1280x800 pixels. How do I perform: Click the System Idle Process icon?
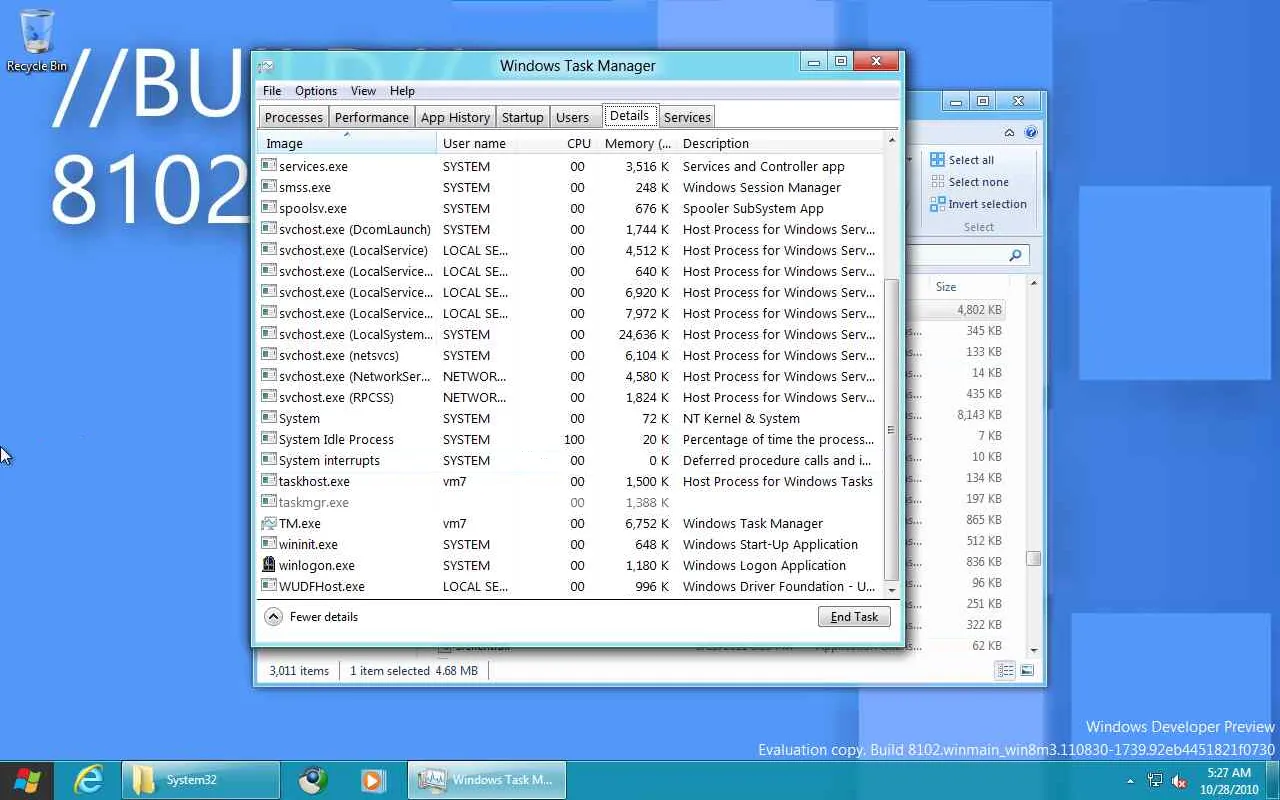pyautogui.click(x=268, y=439)
